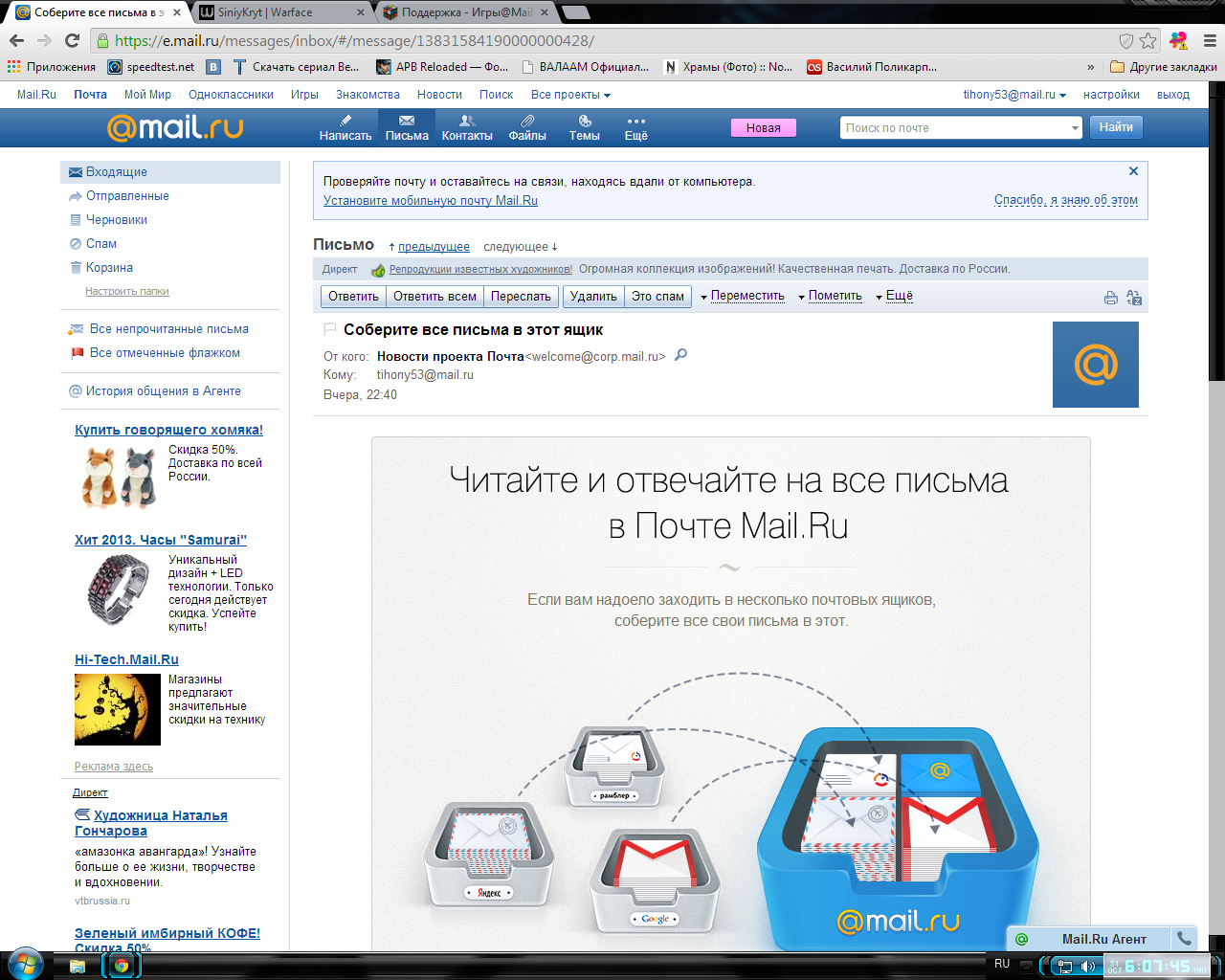Click the translate icon next to printer
This screenshot has width=1225, height=980.
(x=1134, y=298)
